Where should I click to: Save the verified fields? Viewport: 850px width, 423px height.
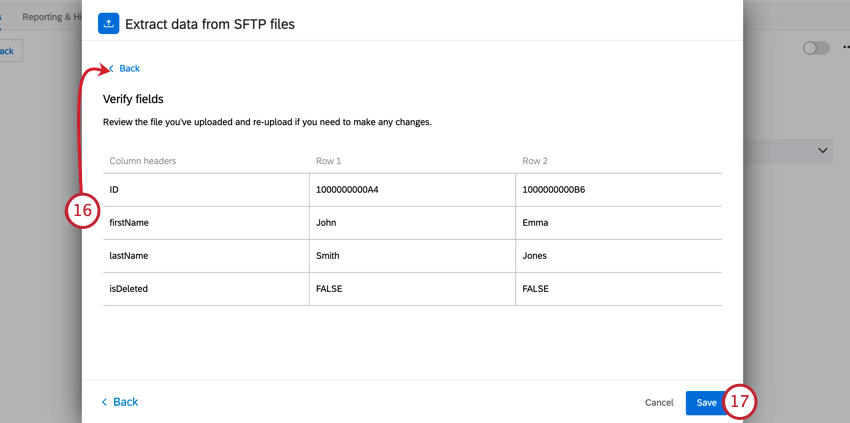click(706, 403)
